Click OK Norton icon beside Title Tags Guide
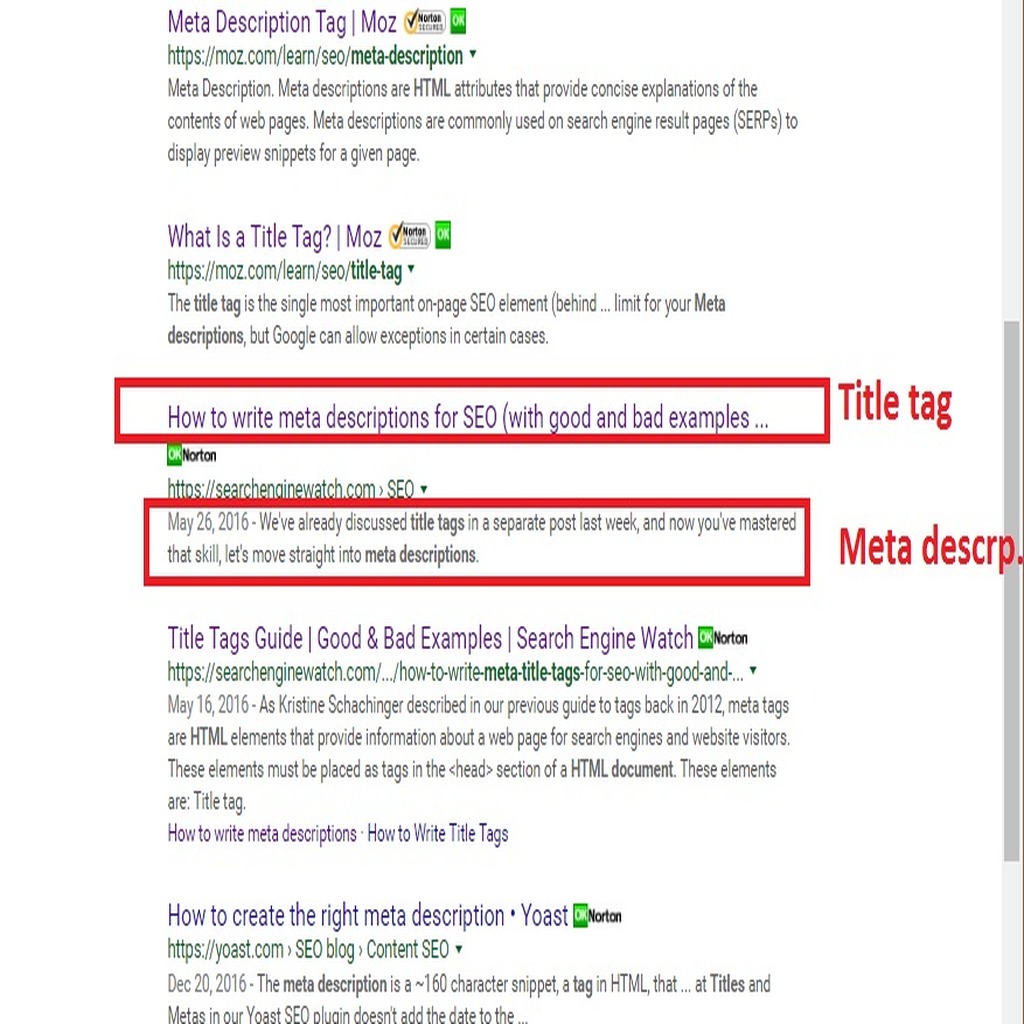Screen dimensions: 1024x1024 723,637
